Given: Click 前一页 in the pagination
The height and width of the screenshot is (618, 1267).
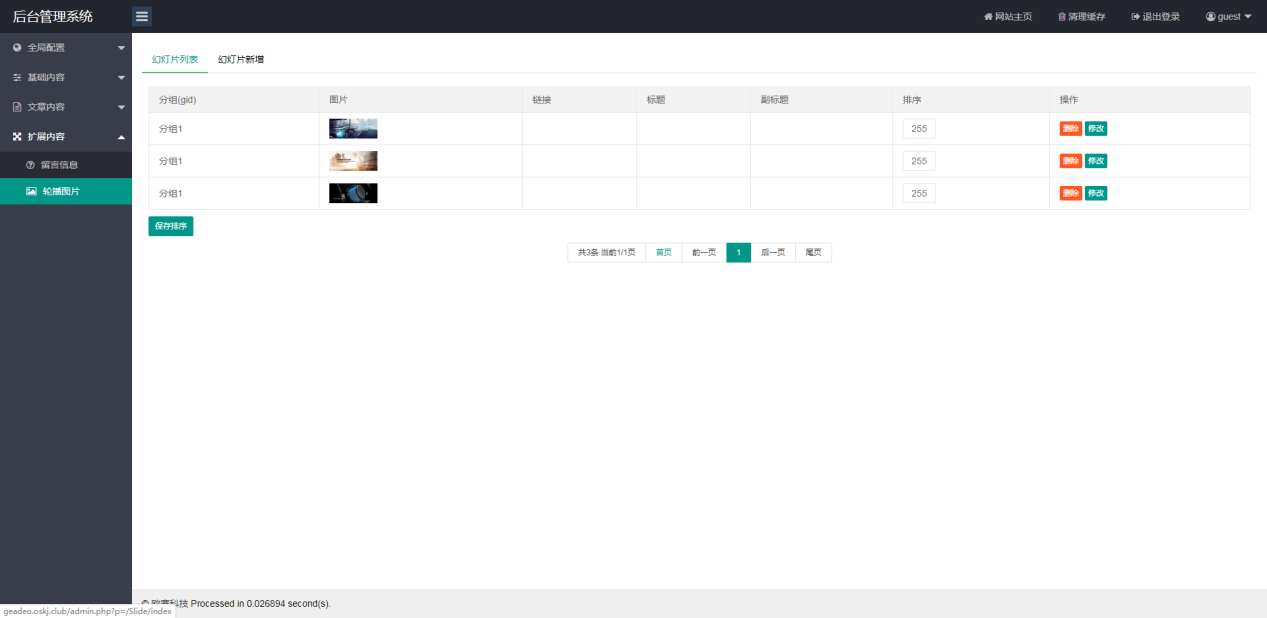Looking at the screenshot, I should click(704, 253).
